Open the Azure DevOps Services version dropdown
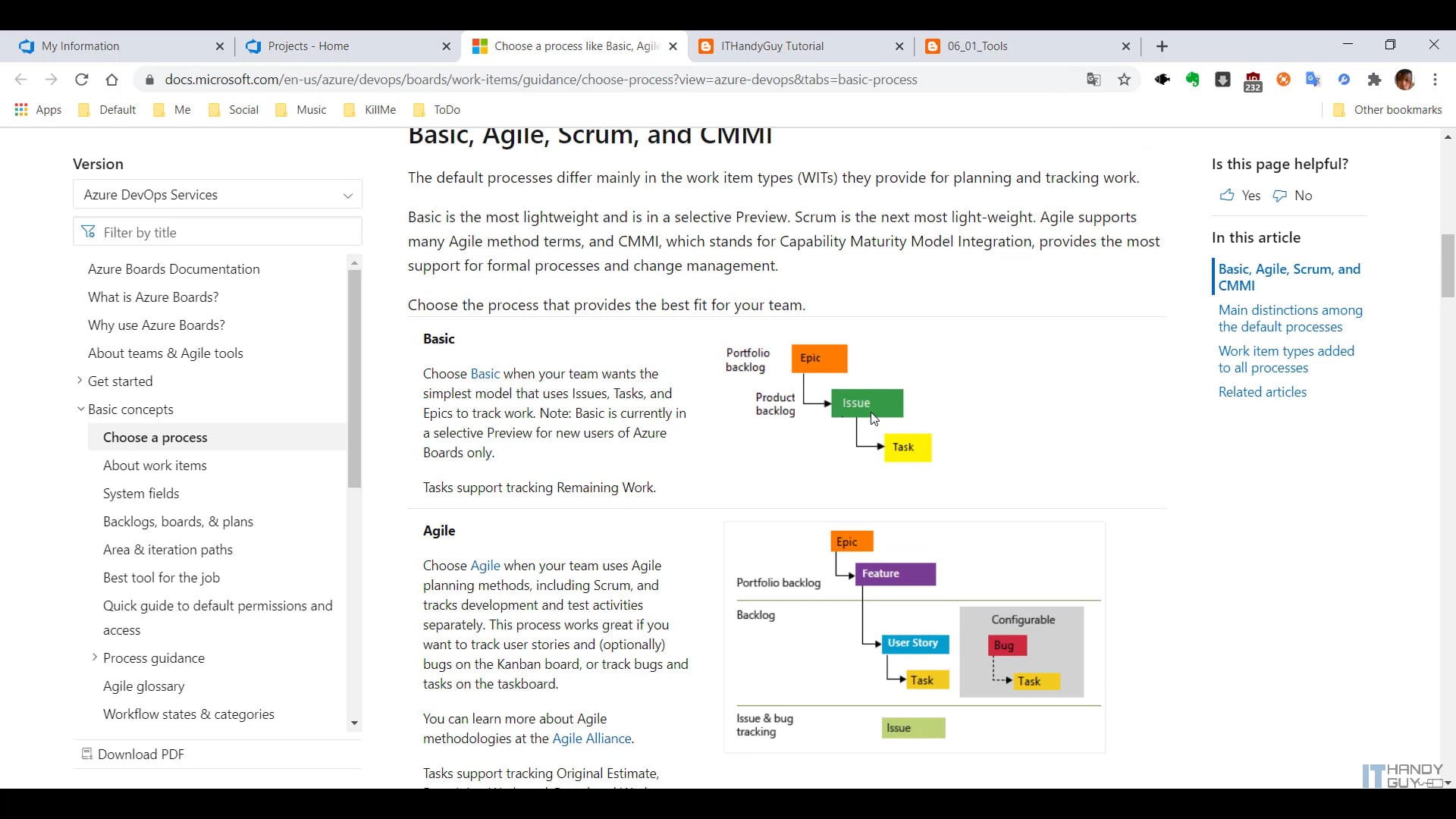The height and width of the screenshot is (819, 1456). (x=218, y=195)
